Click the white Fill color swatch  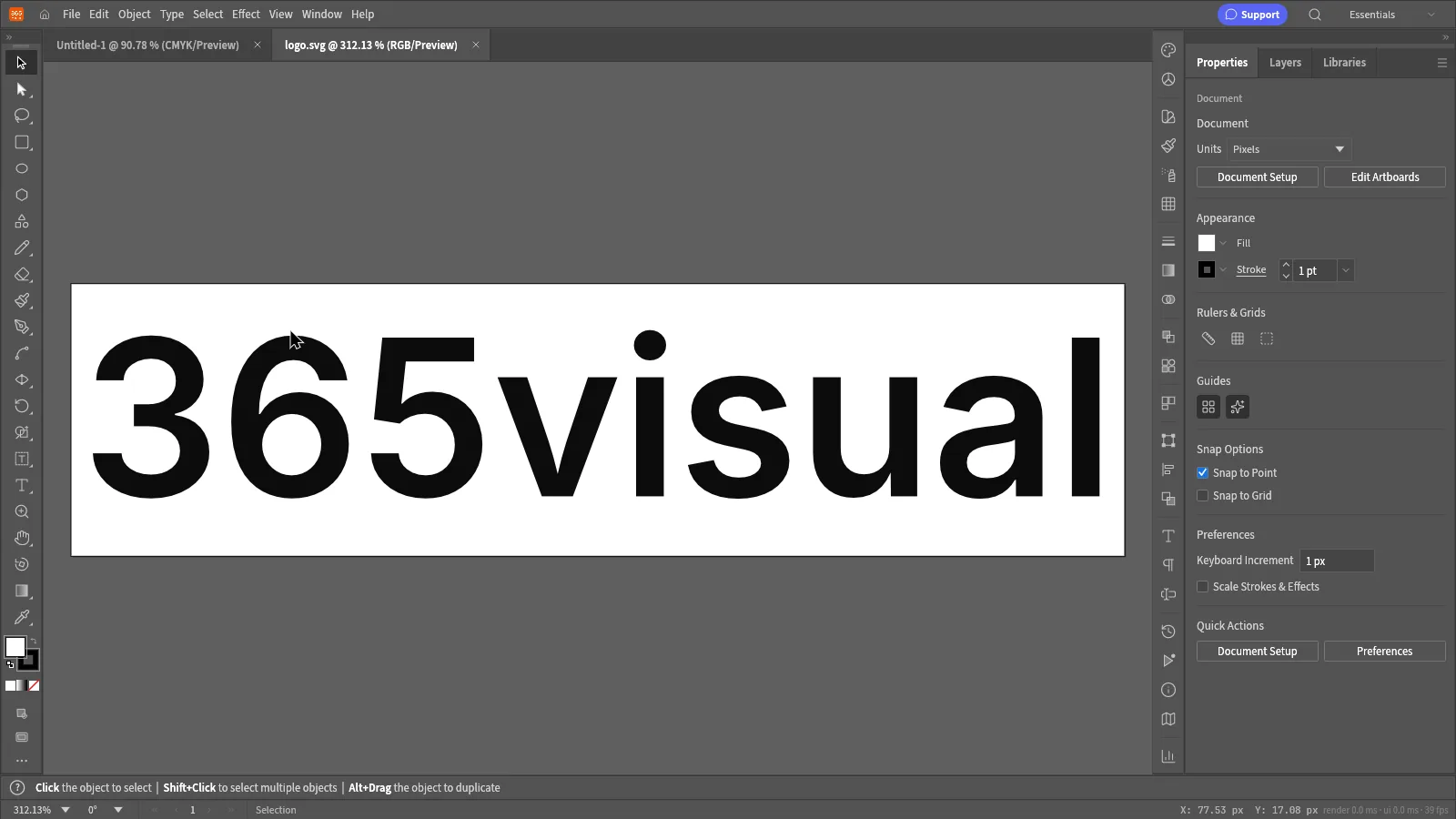click(x=1207, y=243)
